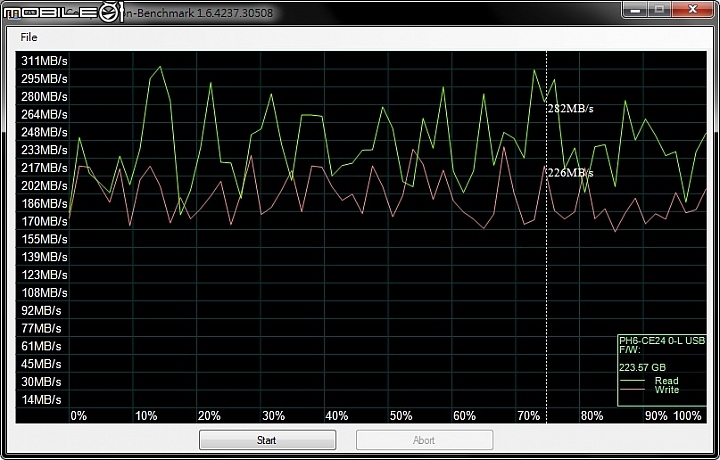720x460 pixels.
Task: Click the 10% progress axis label
Action: 146,416
